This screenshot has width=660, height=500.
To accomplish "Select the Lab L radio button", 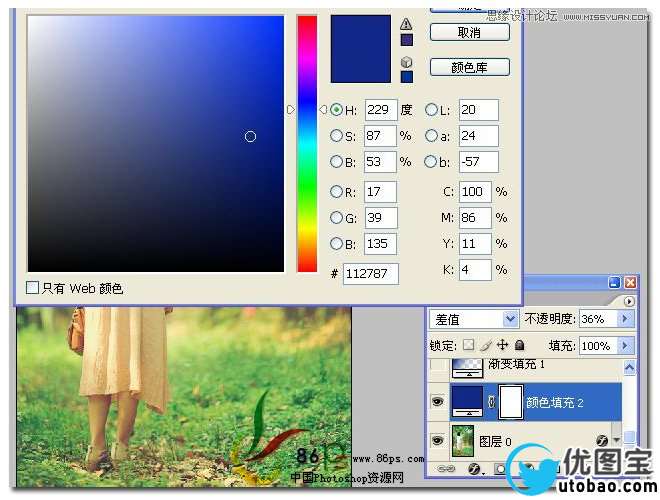I will point(431,110).
